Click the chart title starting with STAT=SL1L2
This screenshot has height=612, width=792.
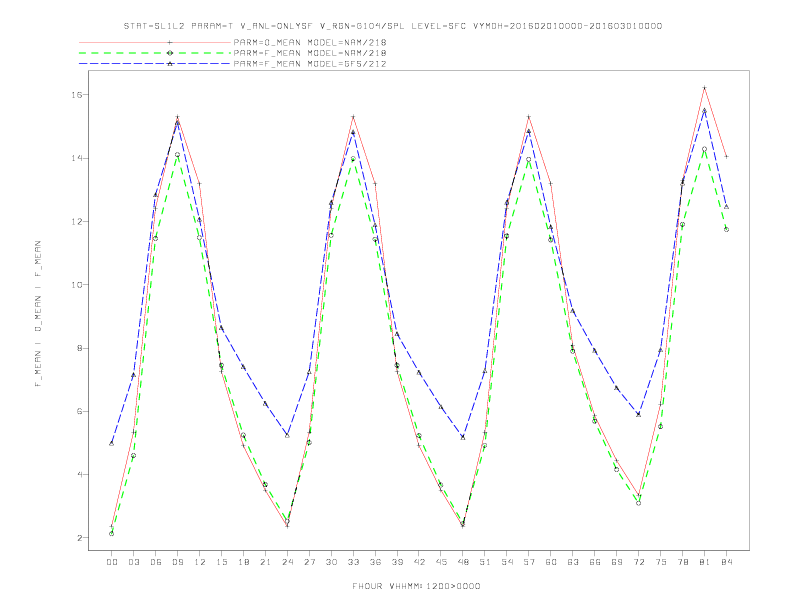(x=392, y=26)
